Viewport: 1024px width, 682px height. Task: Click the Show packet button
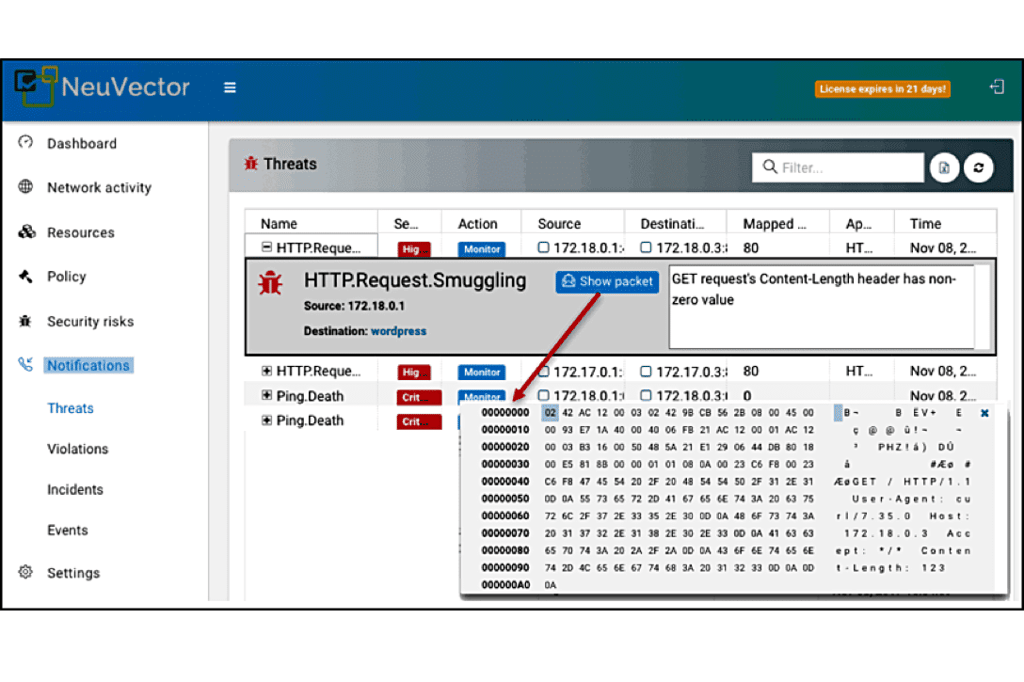607,282
